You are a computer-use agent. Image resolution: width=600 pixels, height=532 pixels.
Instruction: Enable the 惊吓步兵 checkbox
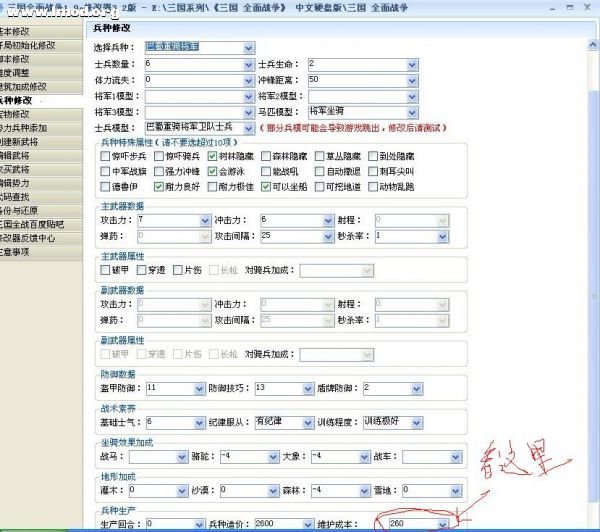click(x=104, y=156)
